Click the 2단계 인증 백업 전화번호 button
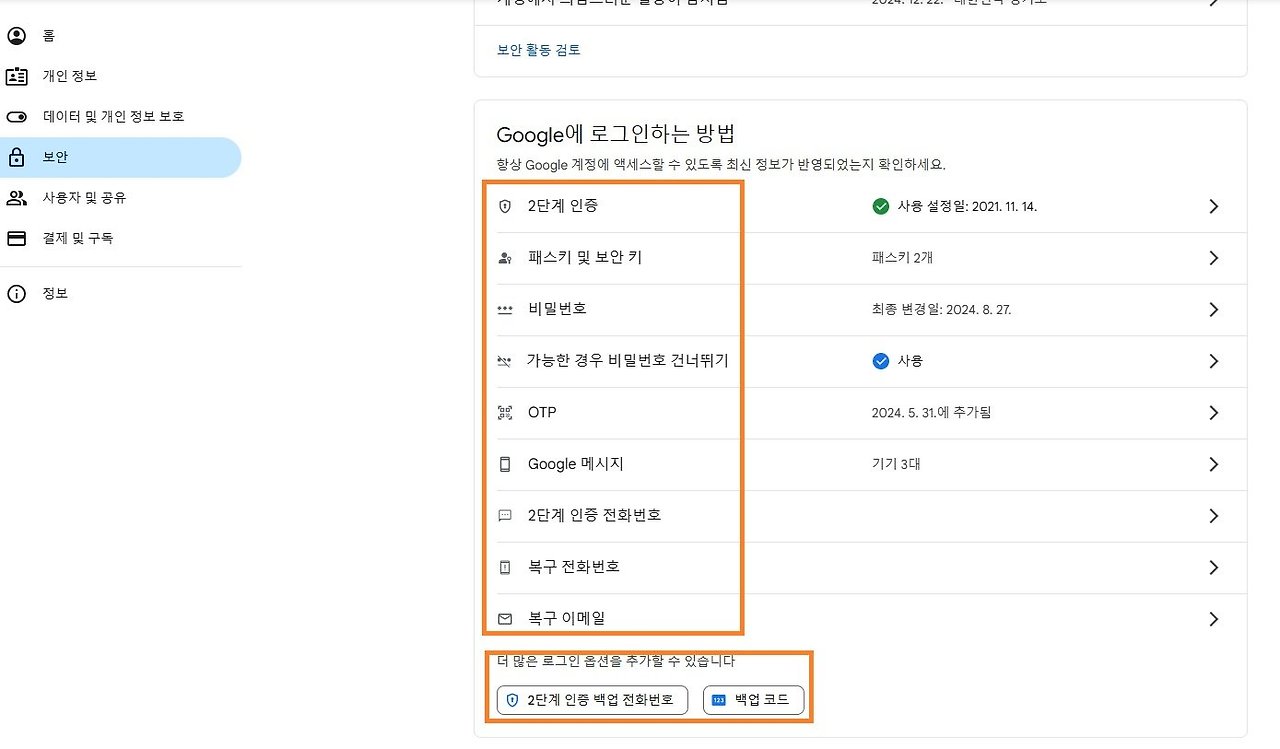1280x749 pixels. coord(590,700)
